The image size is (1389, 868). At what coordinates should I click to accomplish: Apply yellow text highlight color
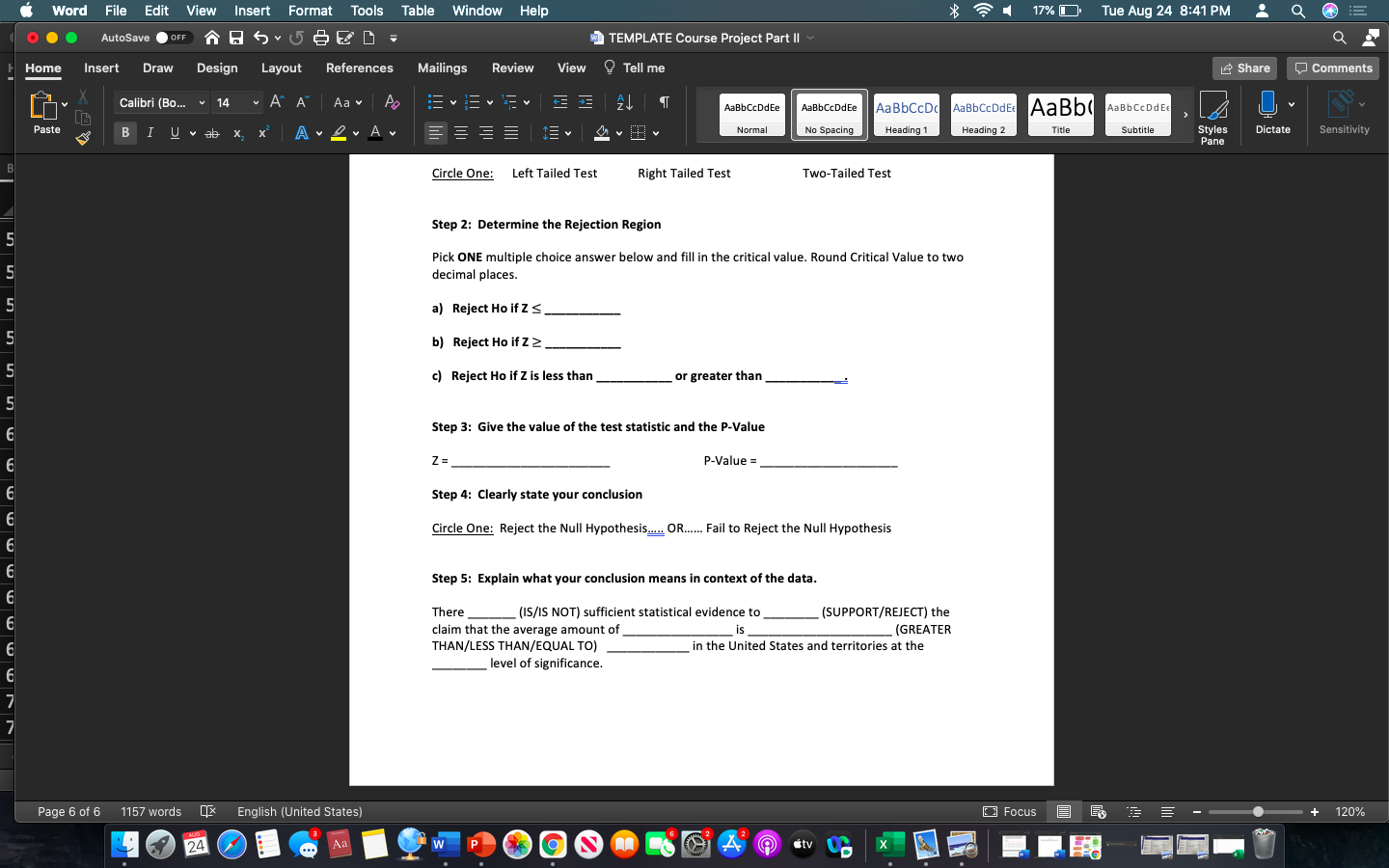click(339, 133)
